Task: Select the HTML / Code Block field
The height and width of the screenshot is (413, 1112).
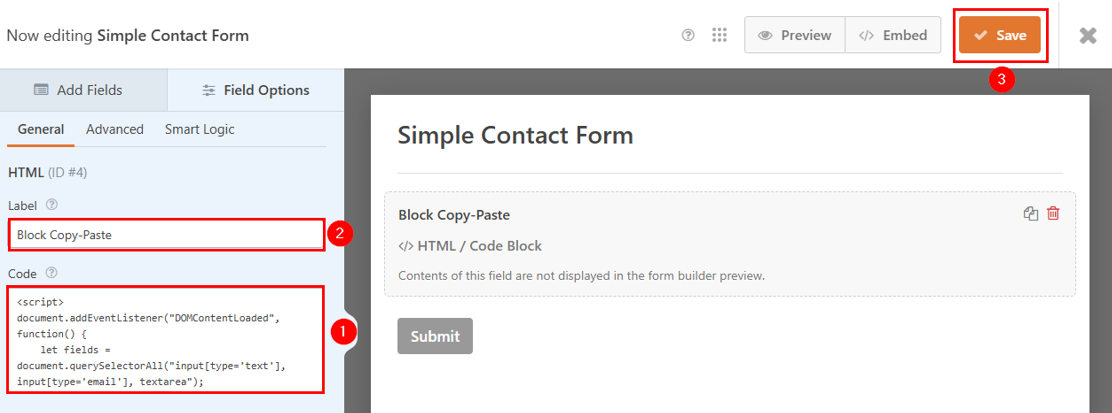Action: coord(729,244)
